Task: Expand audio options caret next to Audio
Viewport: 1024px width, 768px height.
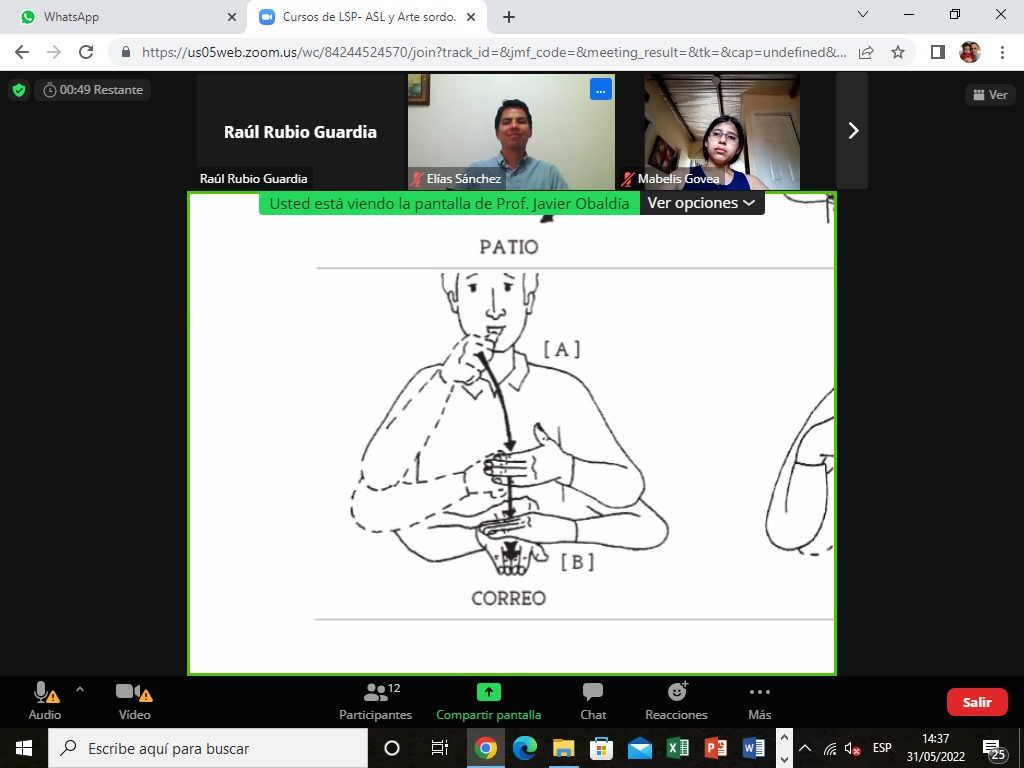Action: (80, 689)
